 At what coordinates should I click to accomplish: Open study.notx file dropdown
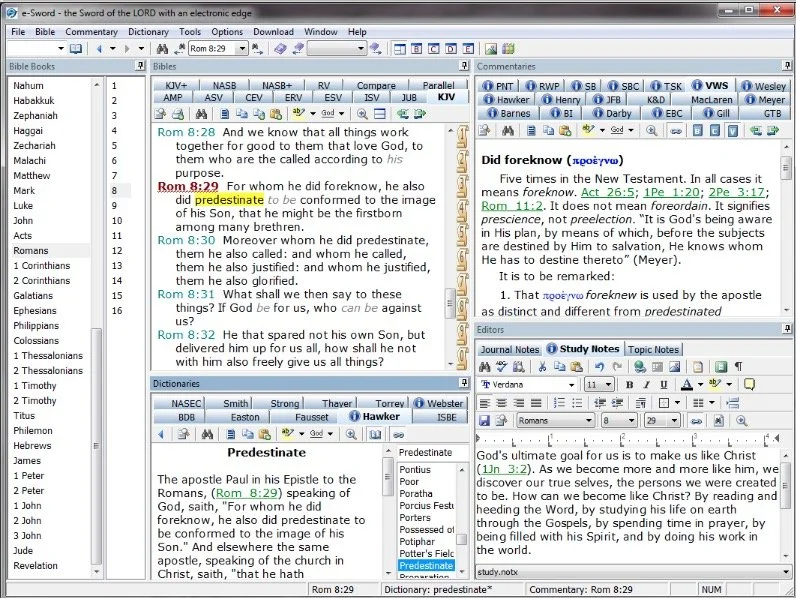786,572
